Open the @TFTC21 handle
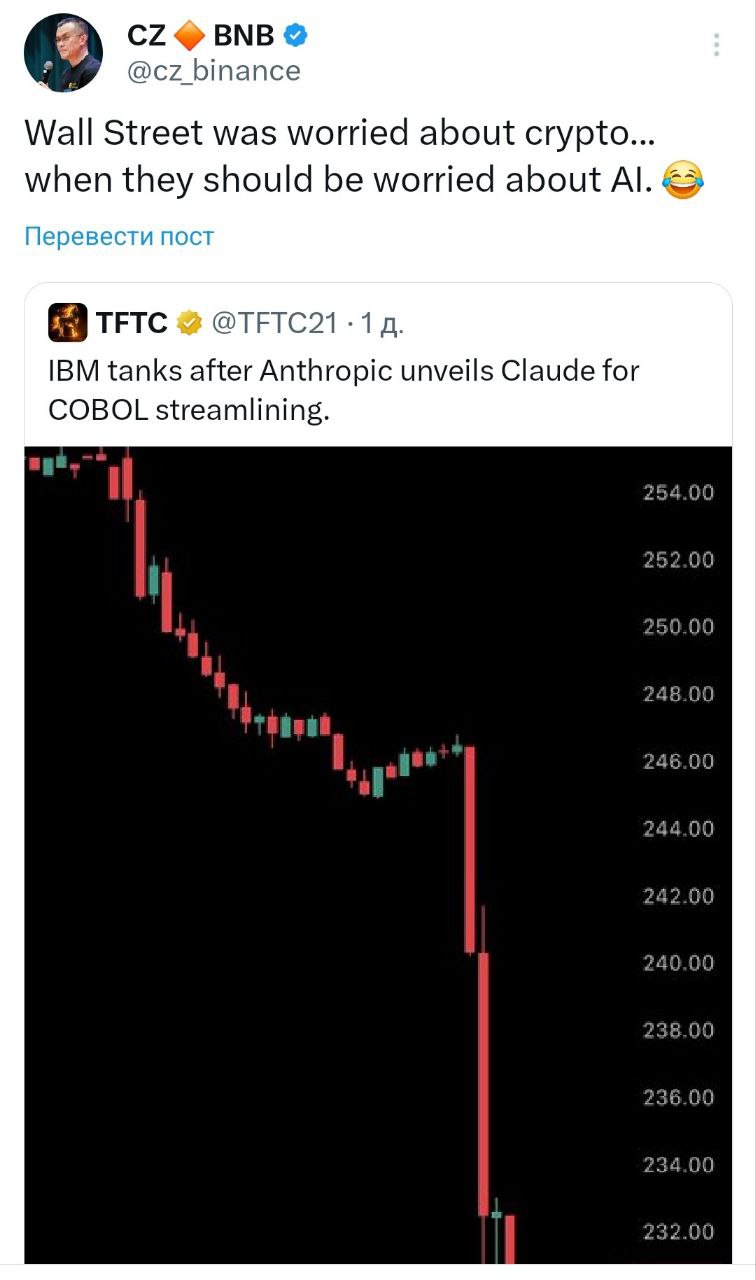The width and height of the screenshot is (756, 1280). click(273, 322)
